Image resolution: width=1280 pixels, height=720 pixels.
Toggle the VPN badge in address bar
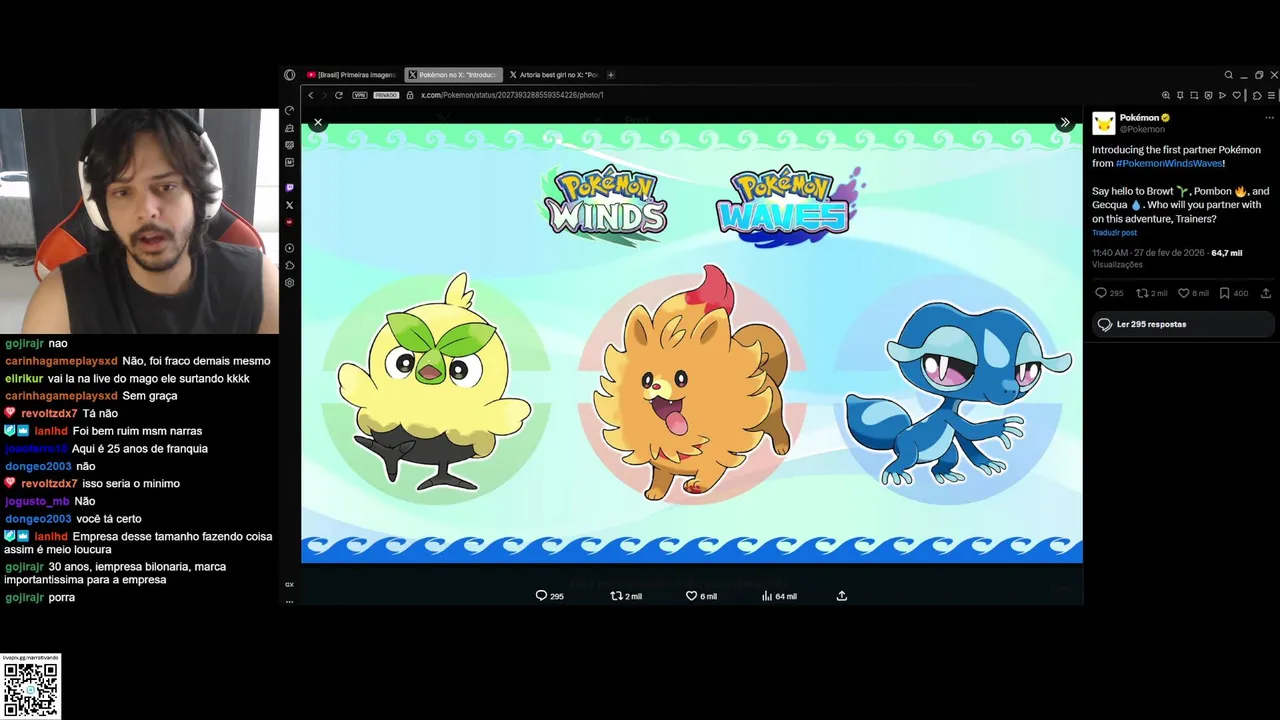point(360,95)
